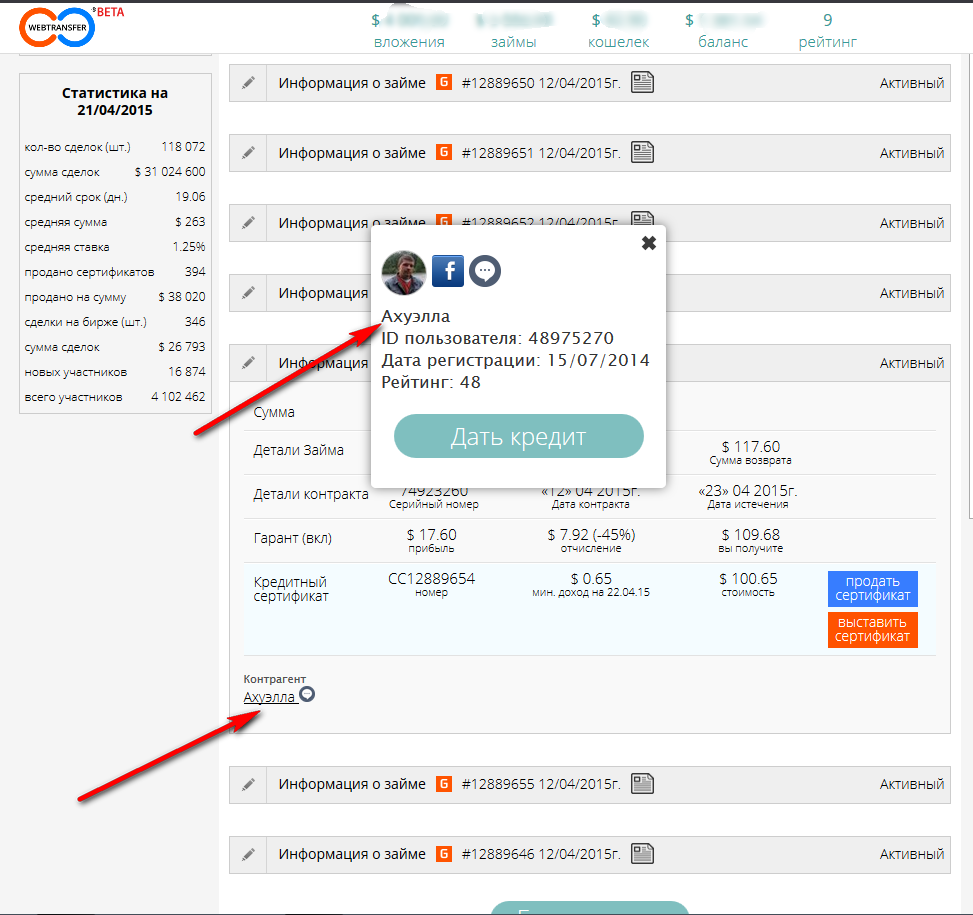Open document icon for loan #12889650
This screenshot has height=915, width=973.
coord(642,82)
